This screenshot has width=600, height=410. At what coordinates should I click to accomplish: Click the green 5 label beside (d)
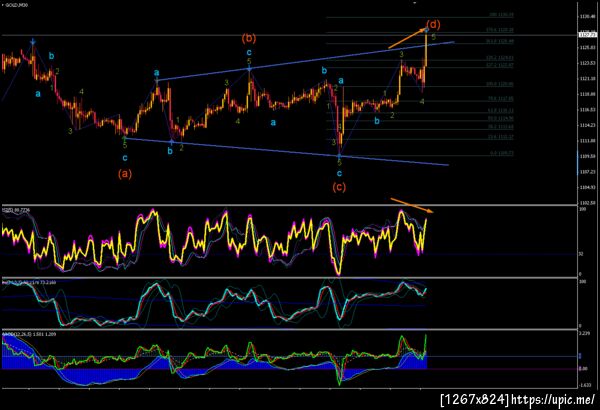pyautogui.click(x=433, y=37)
